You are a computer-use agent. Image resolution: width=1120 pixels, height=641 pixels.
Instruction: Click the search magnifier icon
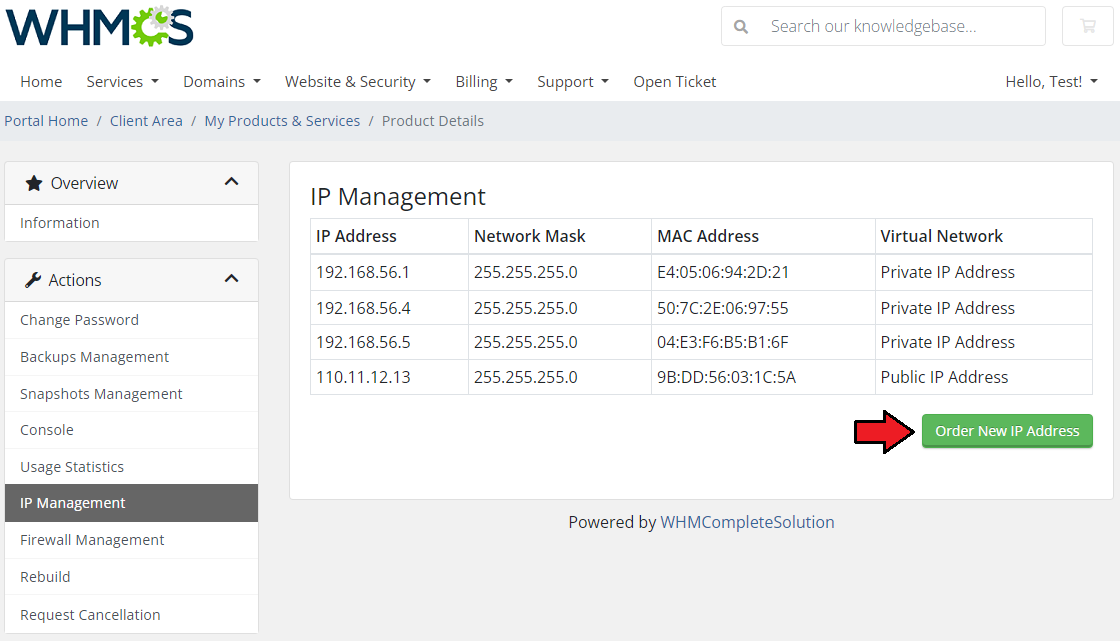741,27
